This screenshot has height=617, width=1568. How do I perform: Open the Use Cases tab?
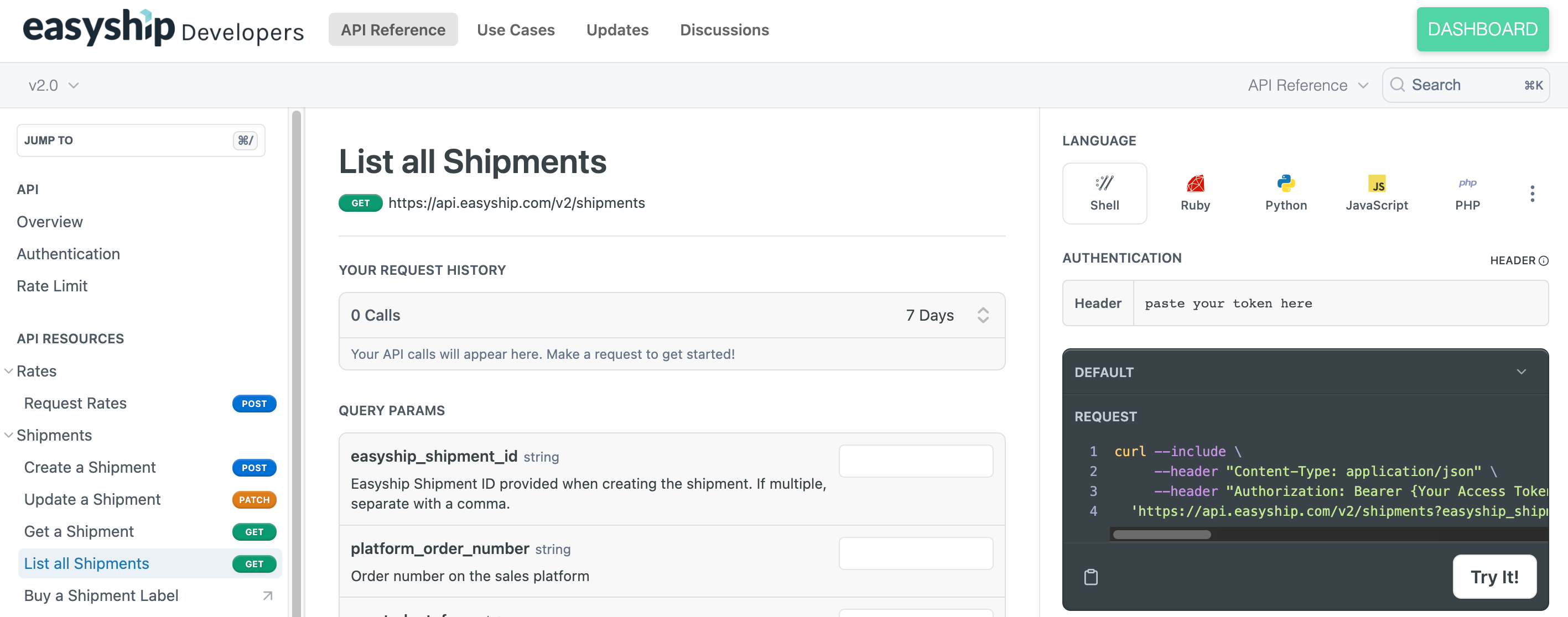(x=516, y=29)
